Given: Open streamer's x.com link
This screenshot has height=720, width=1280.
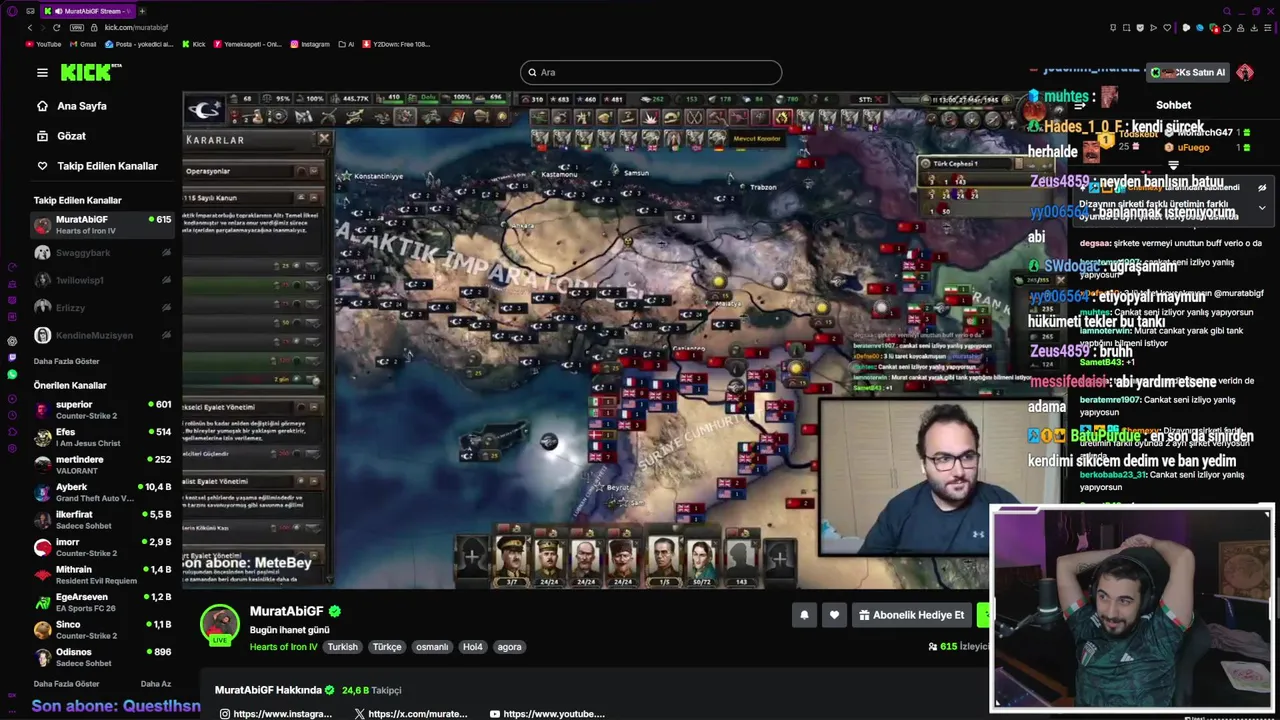Looking at the screenshot, I should (x=411, y=714).
